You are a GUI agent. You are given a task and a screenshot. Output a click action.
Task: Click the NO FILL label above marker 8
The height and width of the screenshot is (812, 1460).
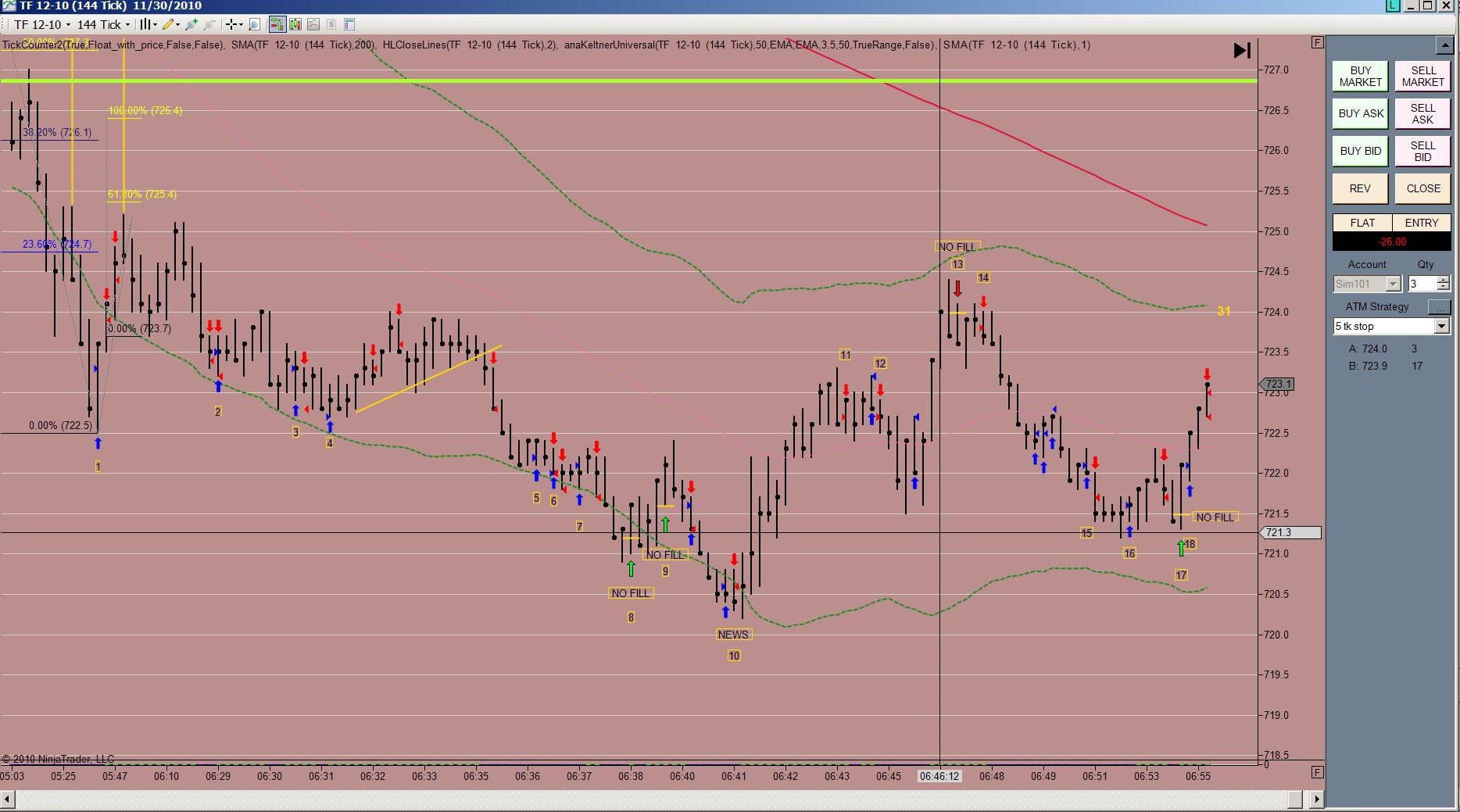[630, 593]
